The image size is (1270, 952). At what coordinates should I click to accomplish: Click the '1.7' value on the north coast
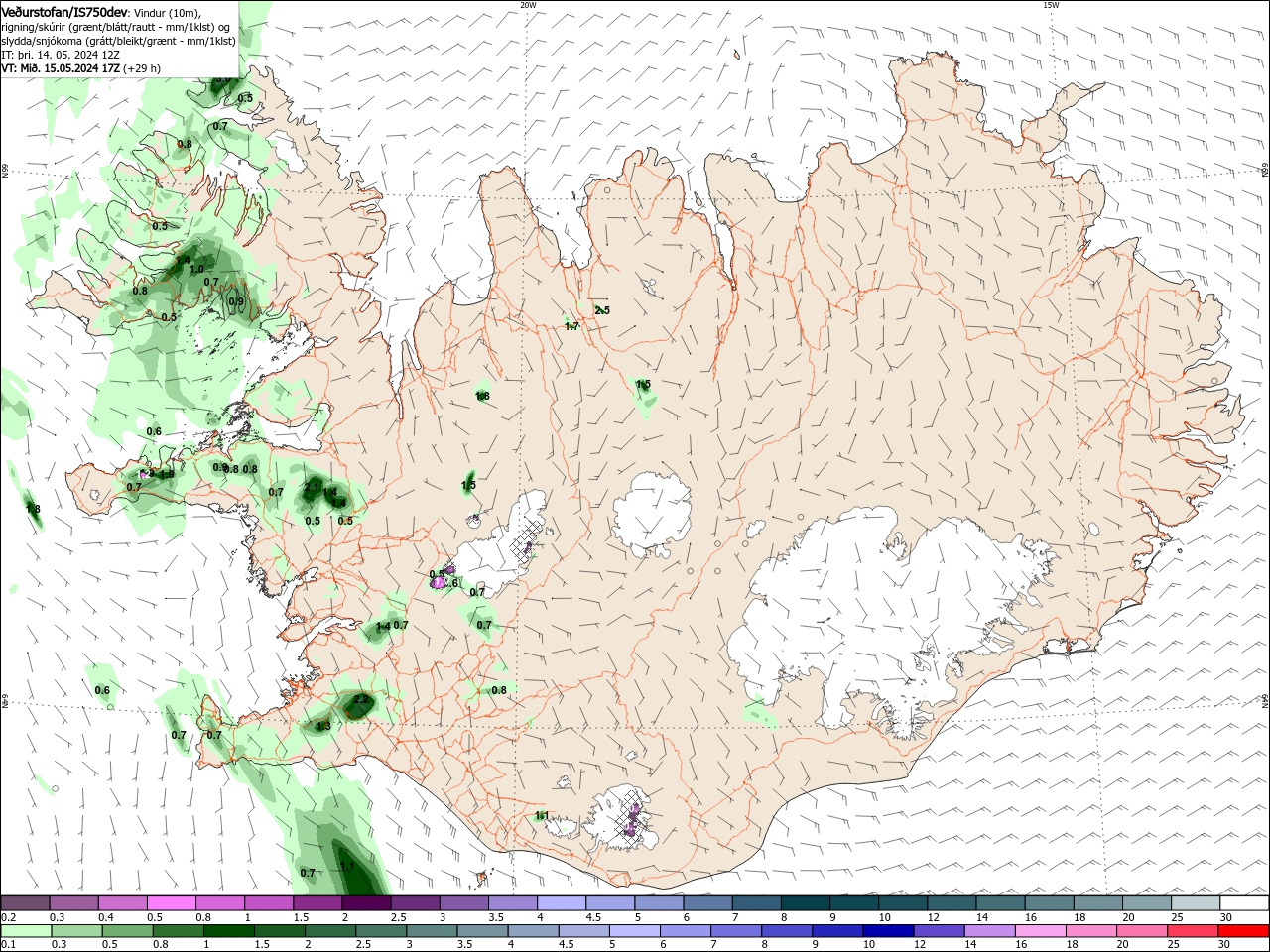(x=571, y=326)
